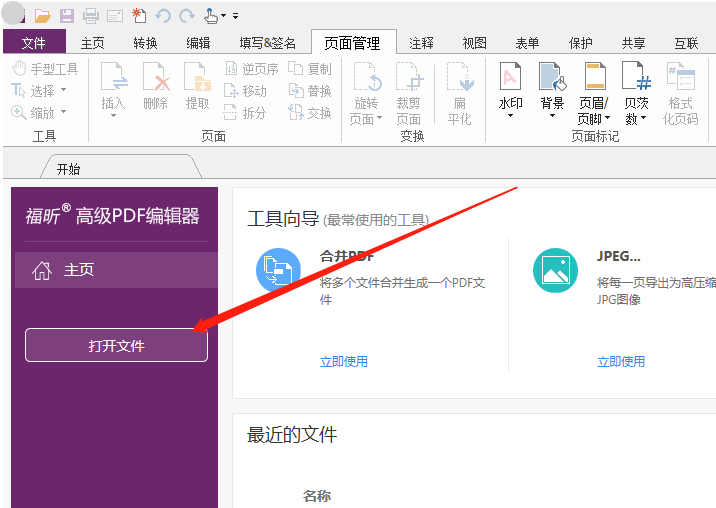
Task: Switch to the 编辑 tab
Action: point(198,43)
